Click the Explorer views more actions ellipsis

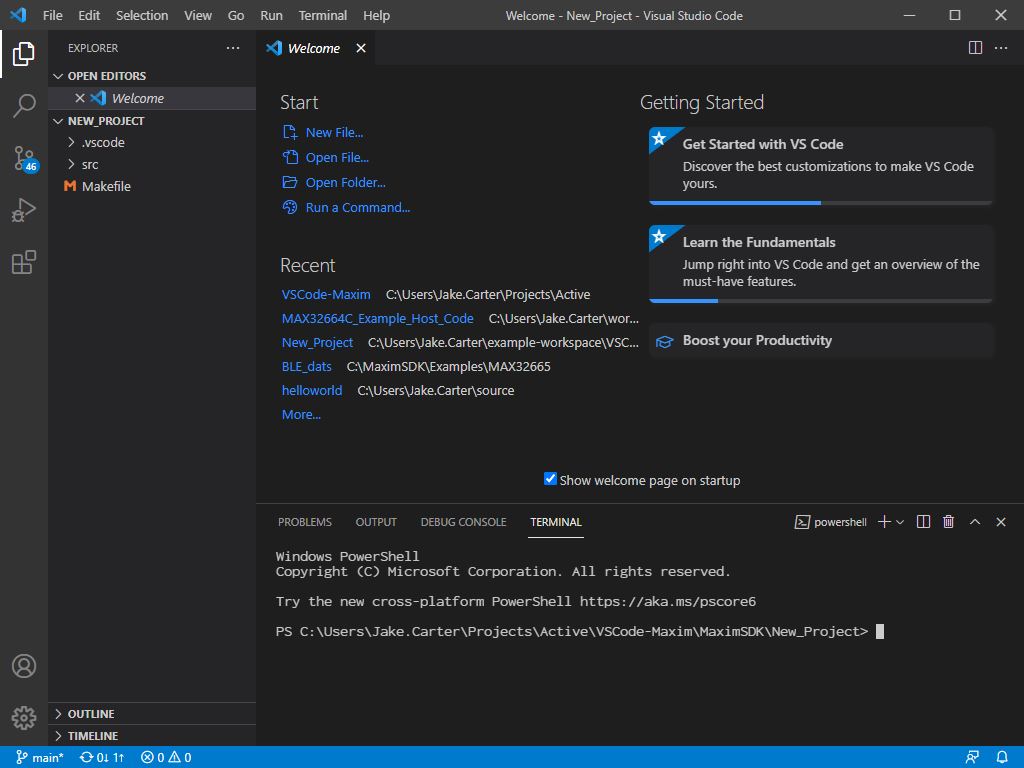(232, 48)
